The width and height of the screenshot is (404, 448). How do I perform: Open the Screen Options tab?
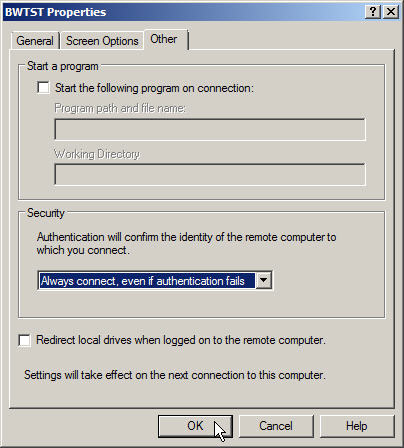click(102, 41)
